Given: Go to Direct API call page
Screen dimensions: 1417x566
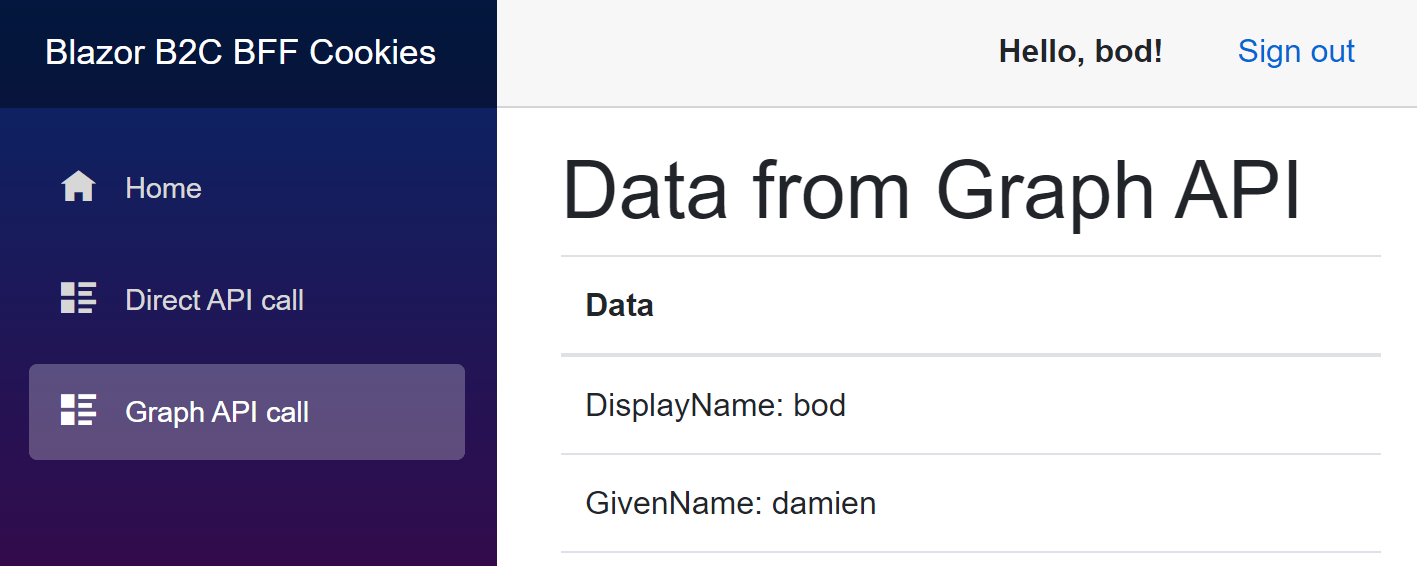Looking at the screenshot, I should [214, 300].
